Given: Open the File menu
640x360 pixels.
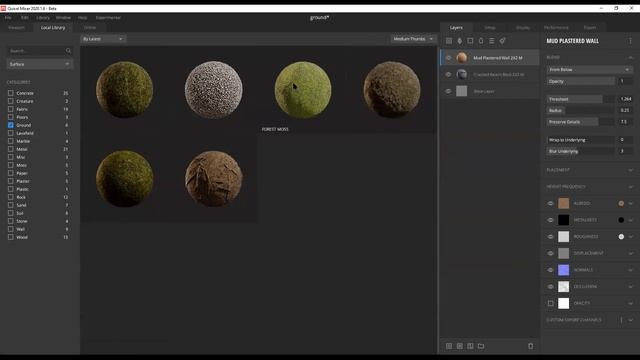Looking at the screenshot, I should click(x=8, y=18).
